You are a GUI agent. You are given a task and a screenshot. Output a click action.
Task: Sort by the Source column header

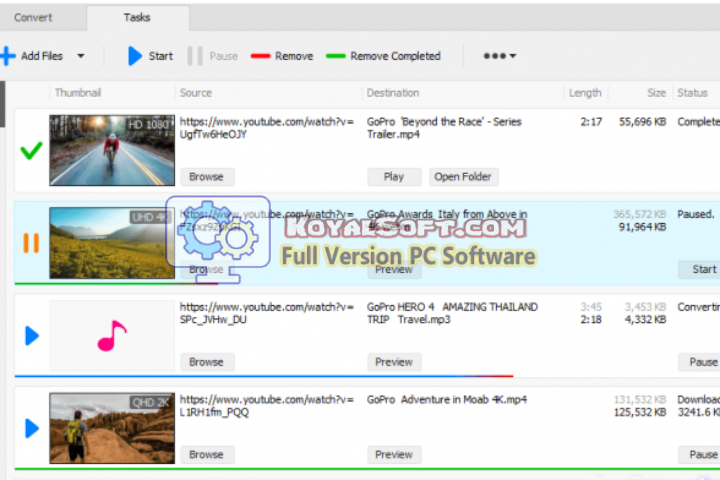click(x=196, y=93)
